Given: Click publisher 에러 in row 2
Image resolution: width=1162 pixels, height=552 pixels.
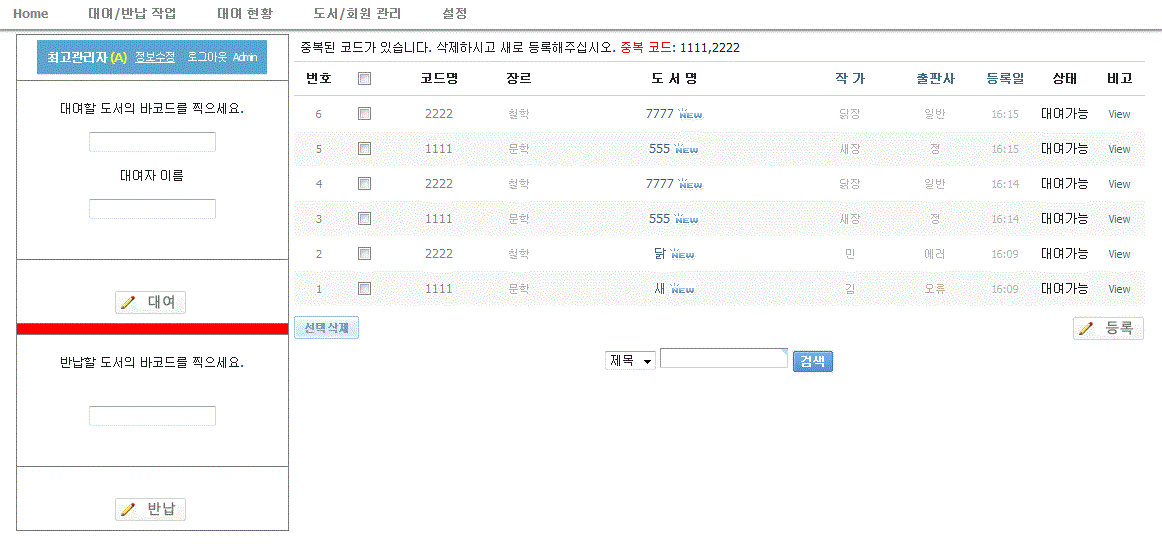Looking at the screenshot, I should (x=935, y=254).
